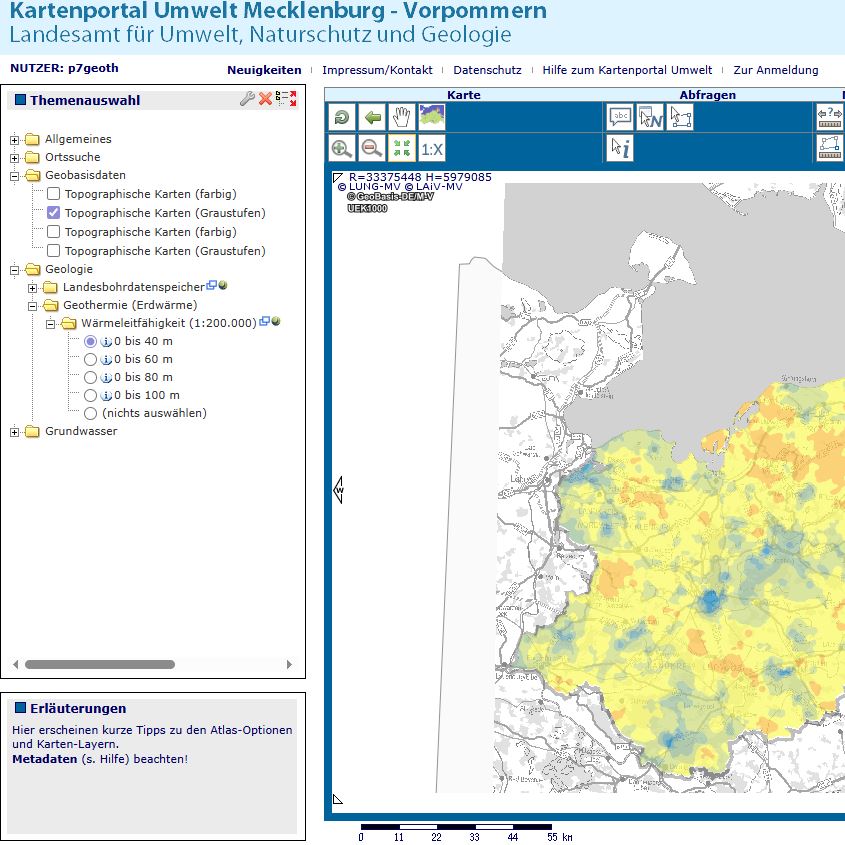
Task: Check the second Topographische Karten (farbig) box
Action: (x=53, y=231)
